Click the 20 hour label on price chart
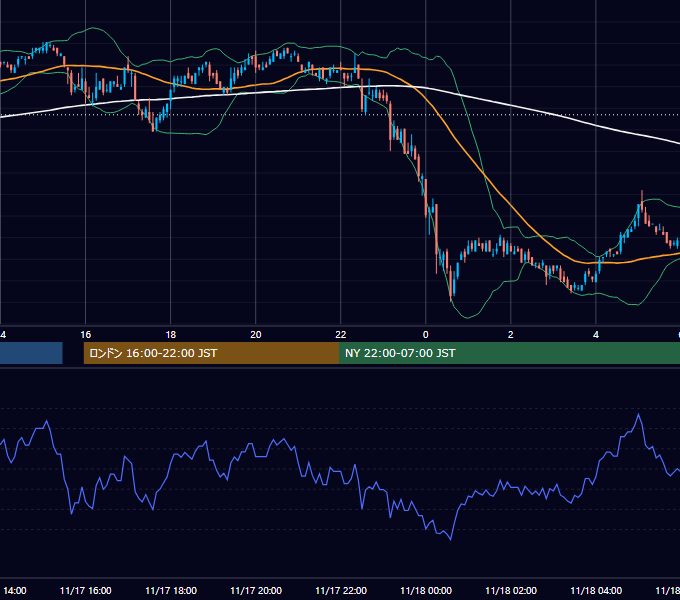This screenshot has height=600, width=680. 255,335
